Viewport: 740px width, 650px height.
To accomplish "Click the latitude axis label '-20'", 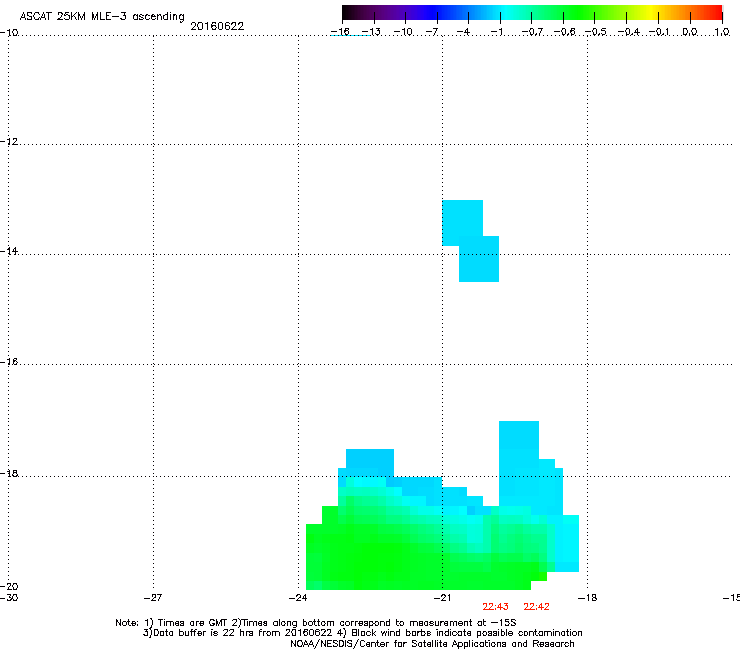I will tap(9, 586).
